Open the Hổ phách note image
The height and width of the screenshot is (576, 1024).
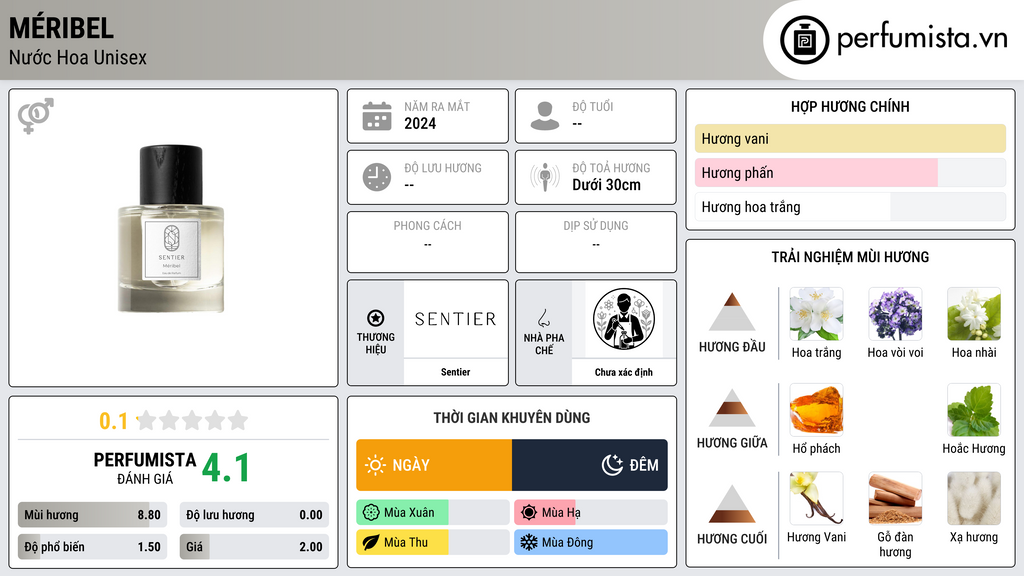point(816,410)
